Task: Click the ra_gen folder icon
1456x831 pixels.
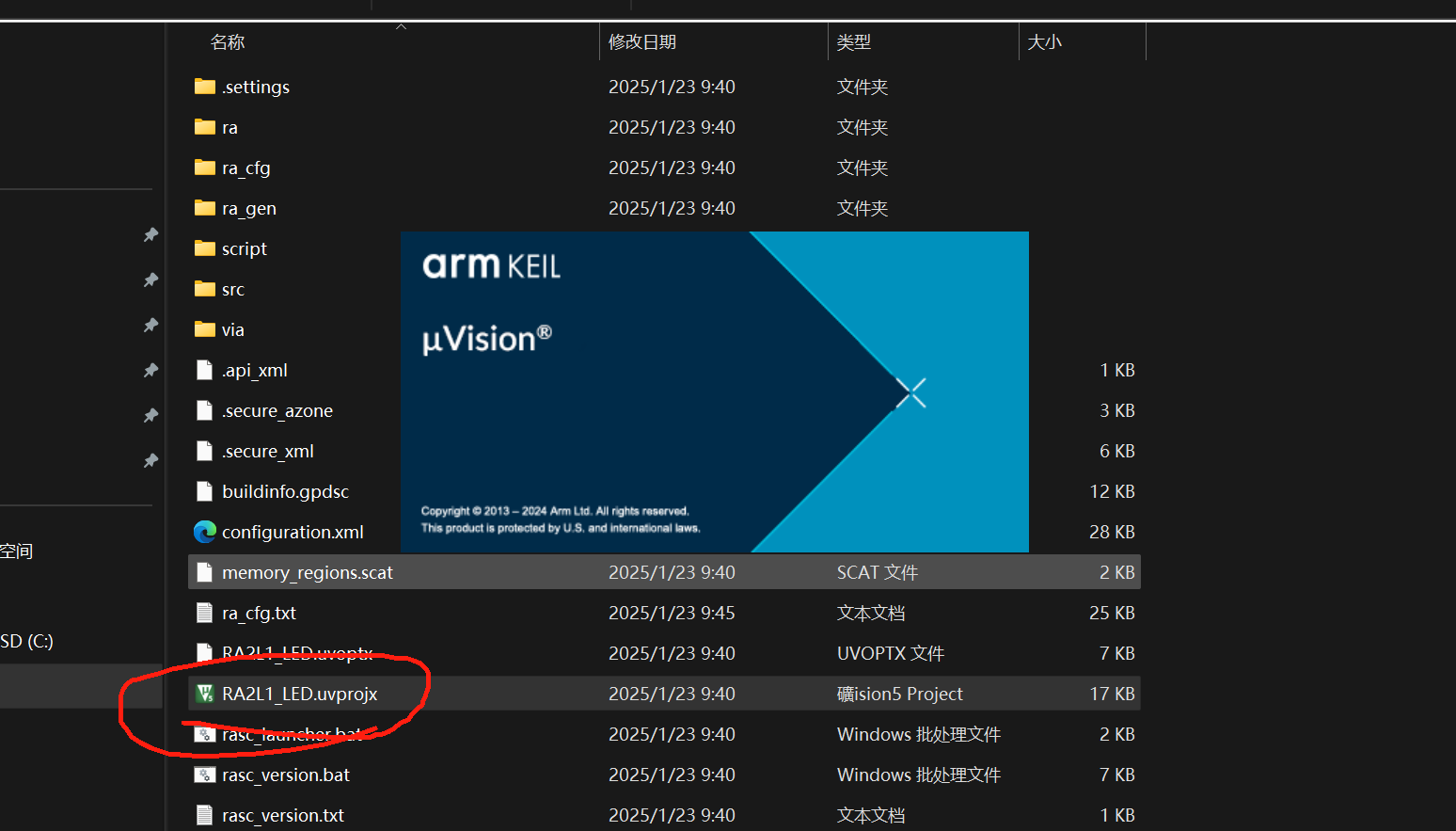Action: pos(204,208)
